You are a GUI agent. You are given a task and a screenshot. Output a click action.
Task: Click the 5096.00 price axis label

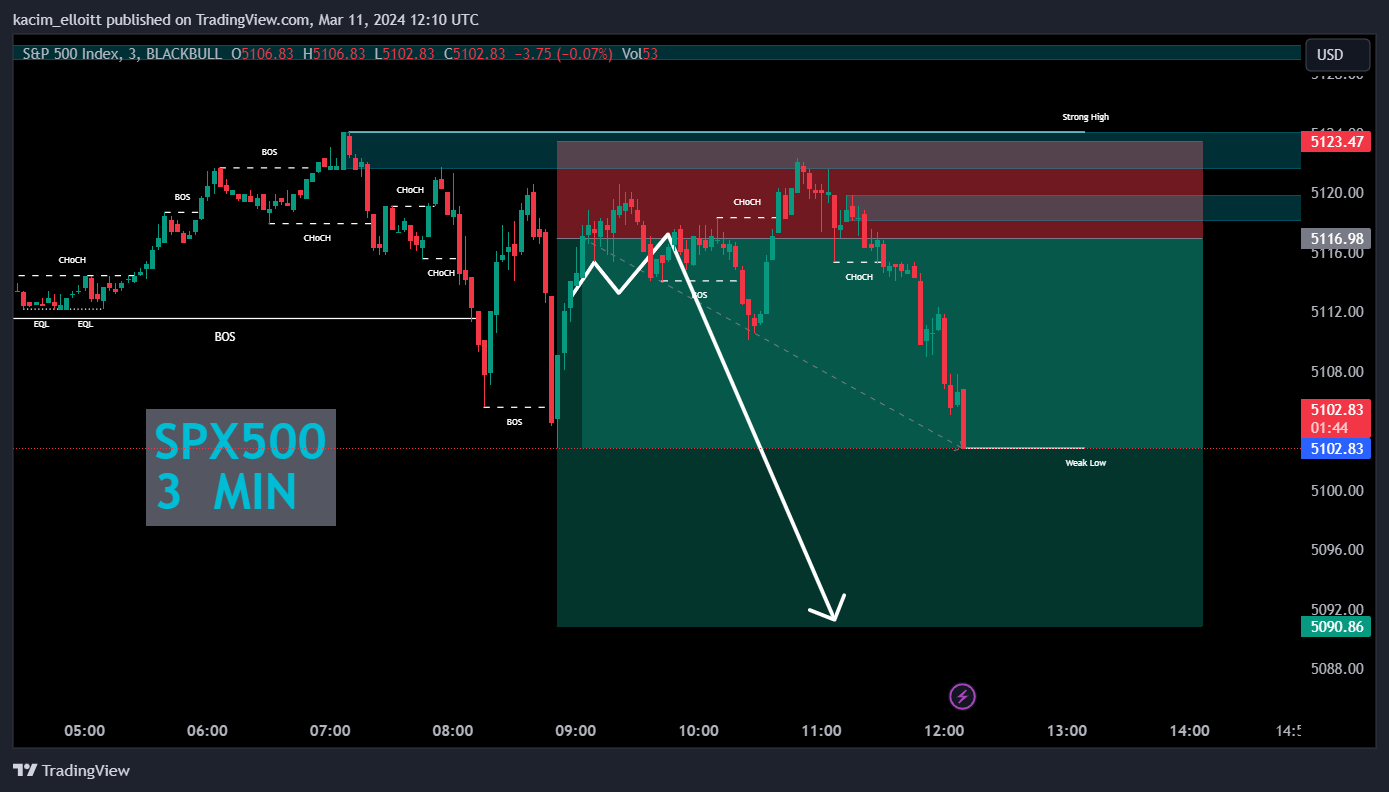1336,550
